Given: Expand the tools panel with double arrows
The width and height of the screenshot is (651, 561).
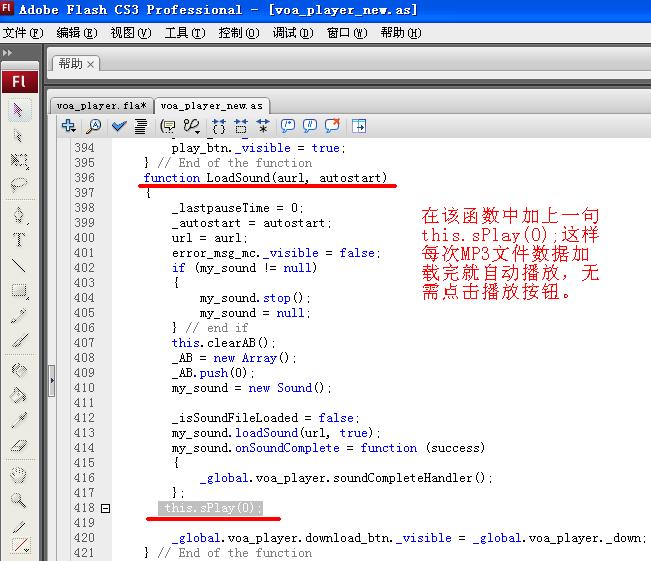Looking at the screenshot, I should tap(10, 51).
